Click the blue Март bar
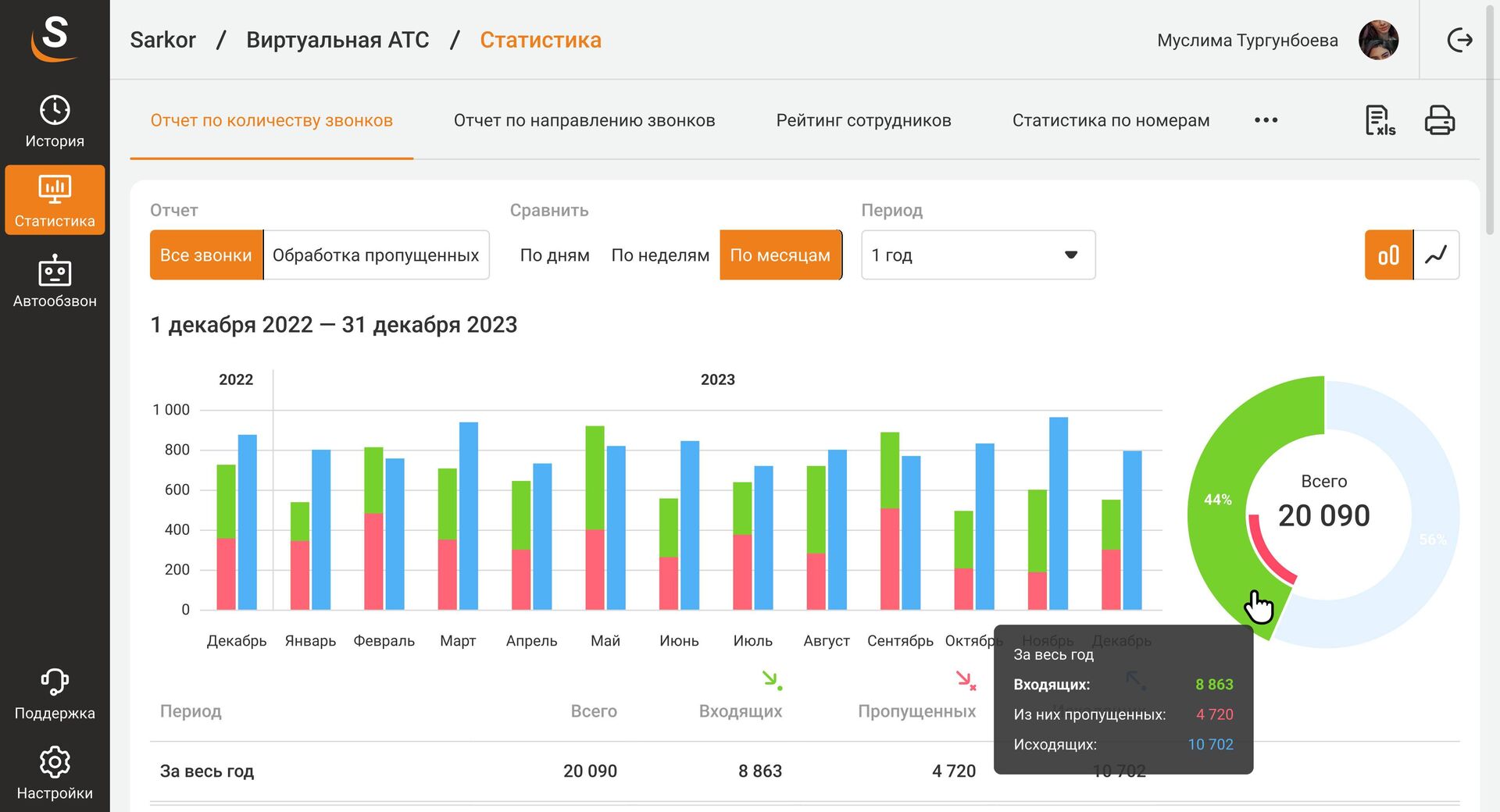 (469, 515)
